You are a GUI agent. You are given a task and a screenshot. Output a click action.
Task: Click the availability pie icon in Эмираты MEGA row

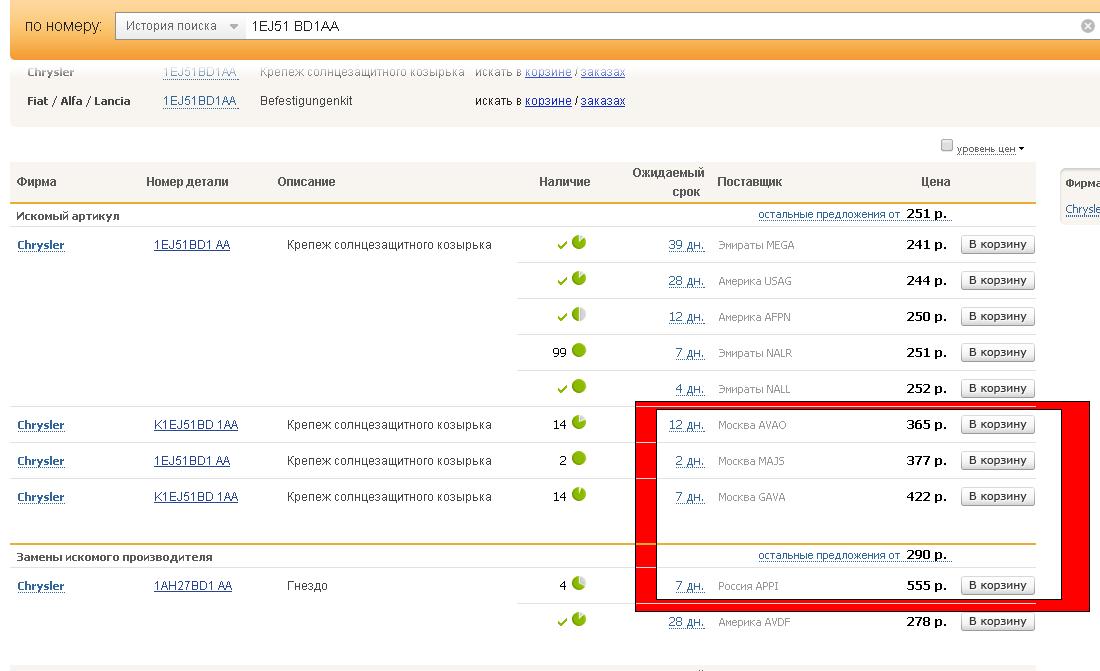click(579, 242)
